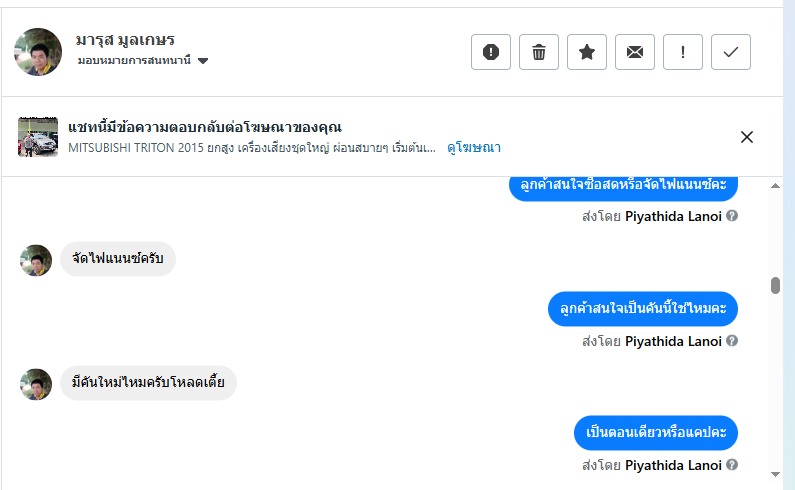Open the ดูโฆษณา ad link
The height and width of the screenshot is (490, 795).
pyautogui.click(x=474, y=147)
